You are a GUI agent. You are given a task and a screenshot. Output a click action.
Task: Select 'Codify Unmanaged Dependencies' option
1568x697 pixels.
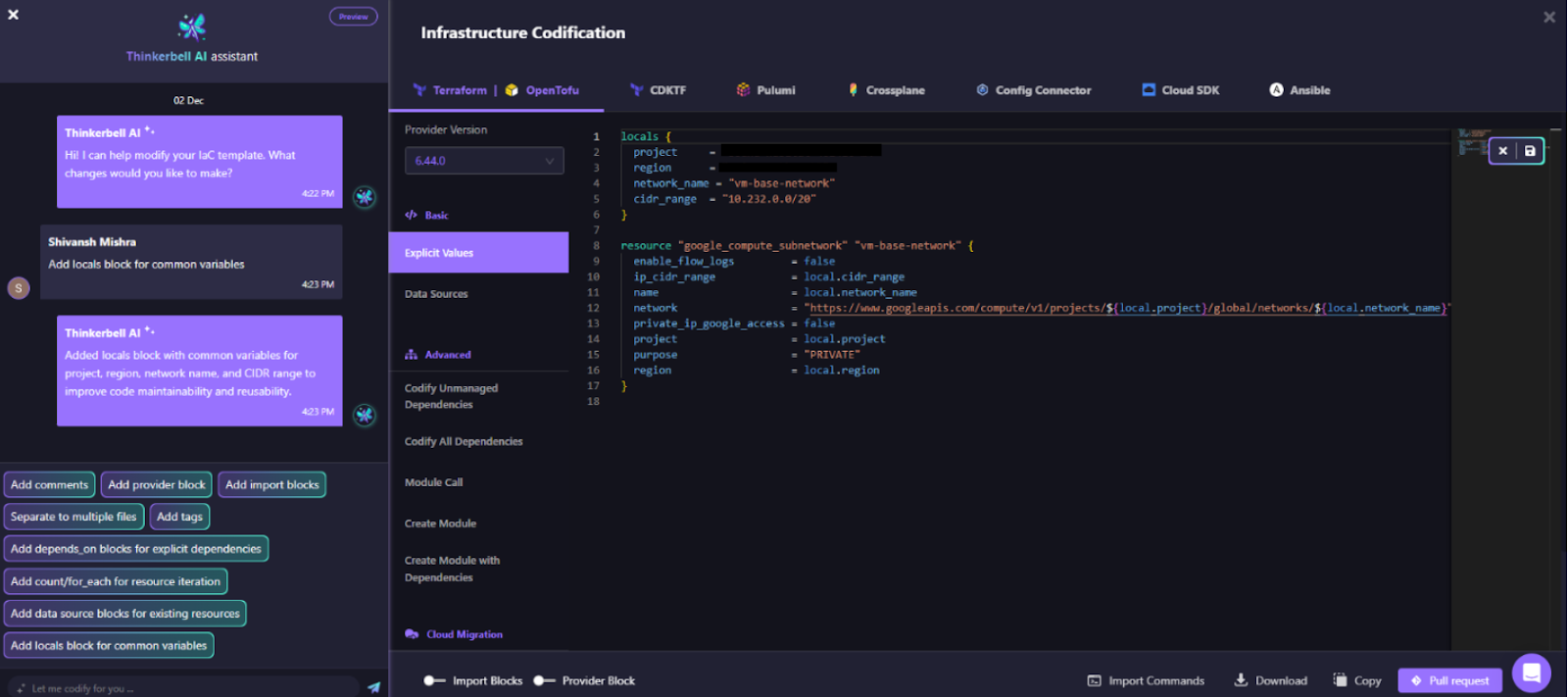[451, 396]
